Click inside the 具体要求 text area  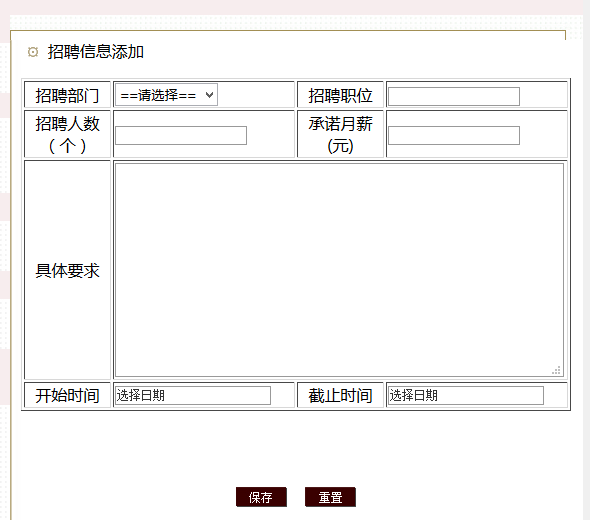[339, 270]
